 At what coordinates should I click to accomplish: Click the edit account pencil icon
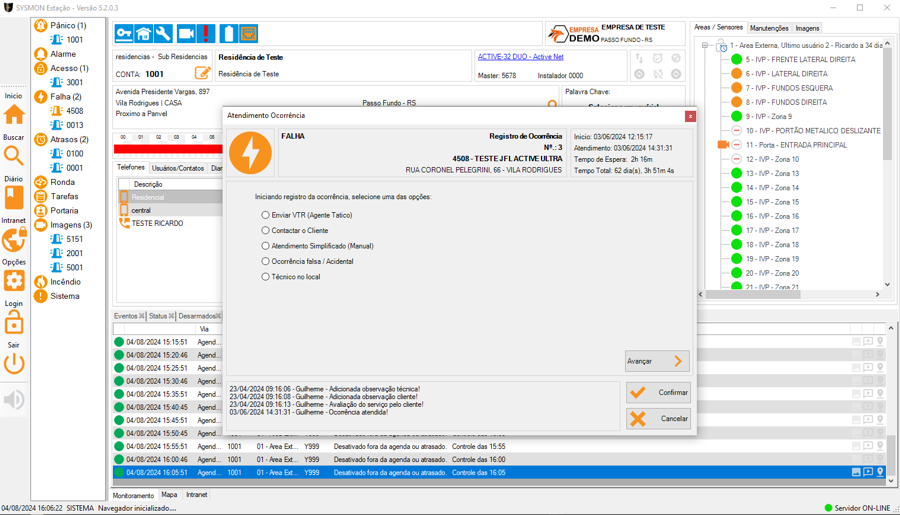pos(202,74)
